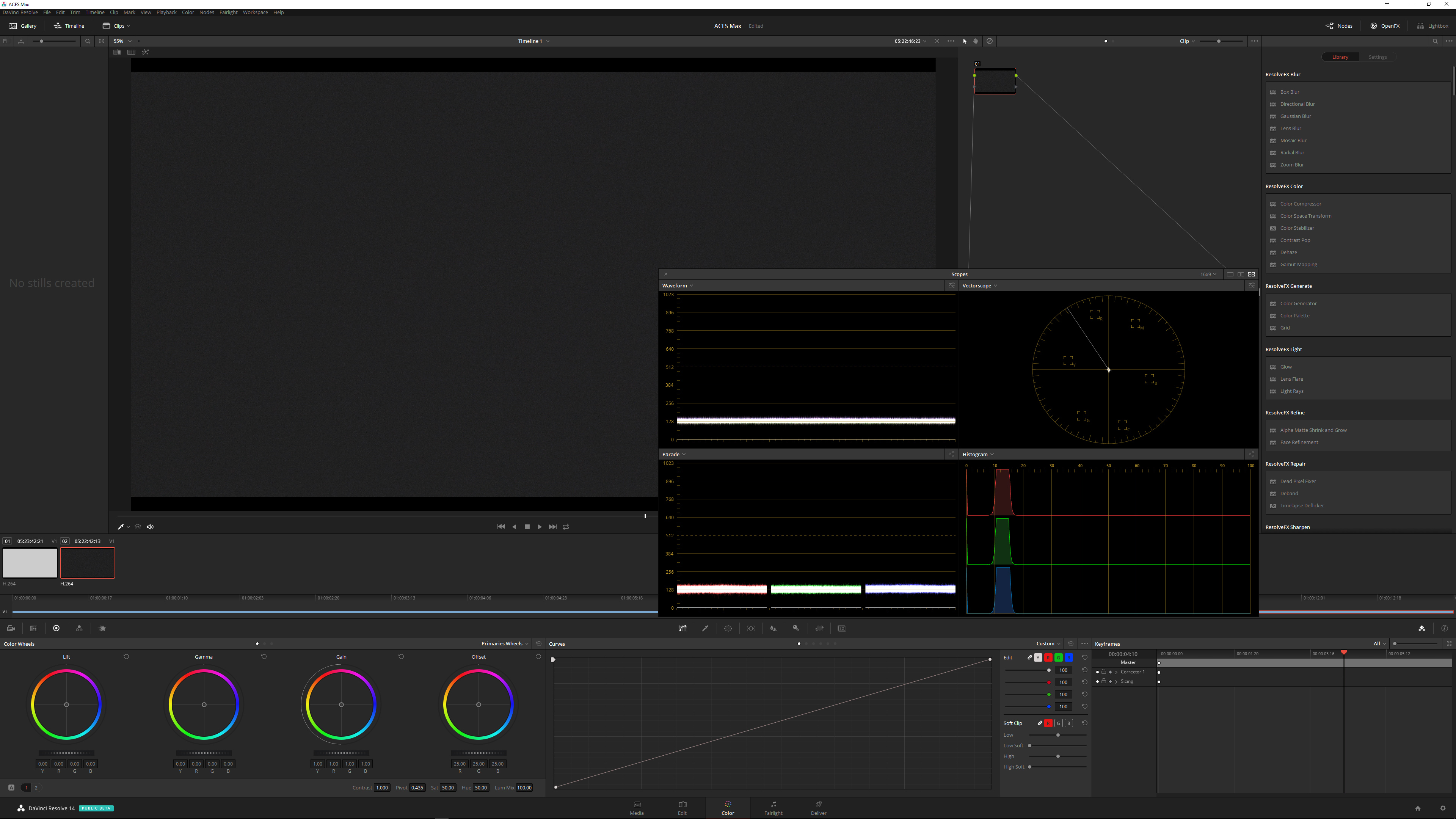The image size is (1456, 819).
Task: Expand the Corrector 1 keyframe track
Action: 1116,672
